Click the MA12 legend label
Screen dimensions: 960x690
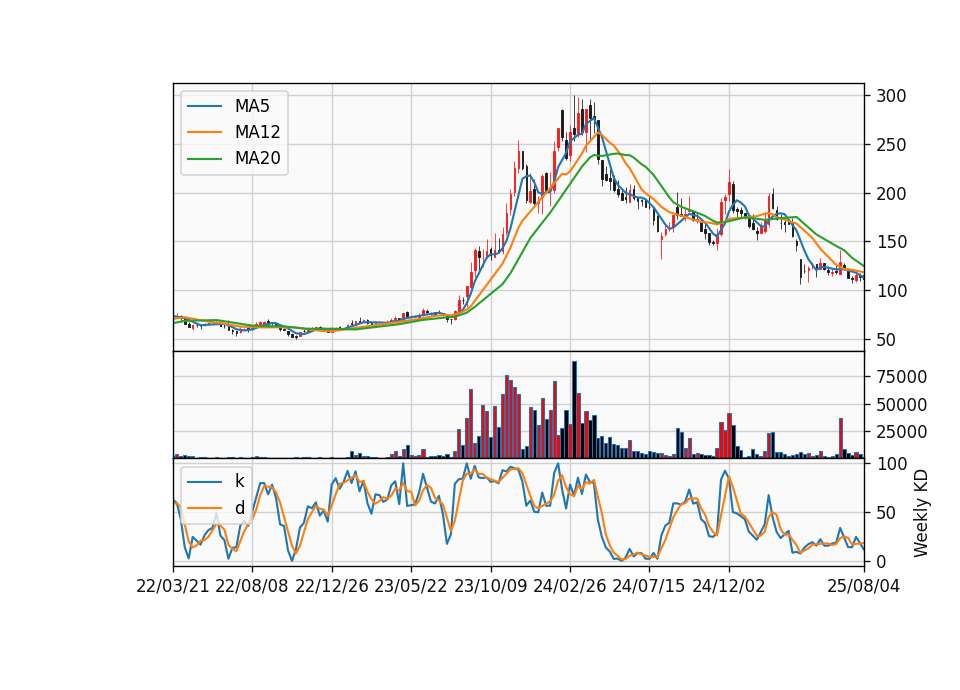coord(257,132)
